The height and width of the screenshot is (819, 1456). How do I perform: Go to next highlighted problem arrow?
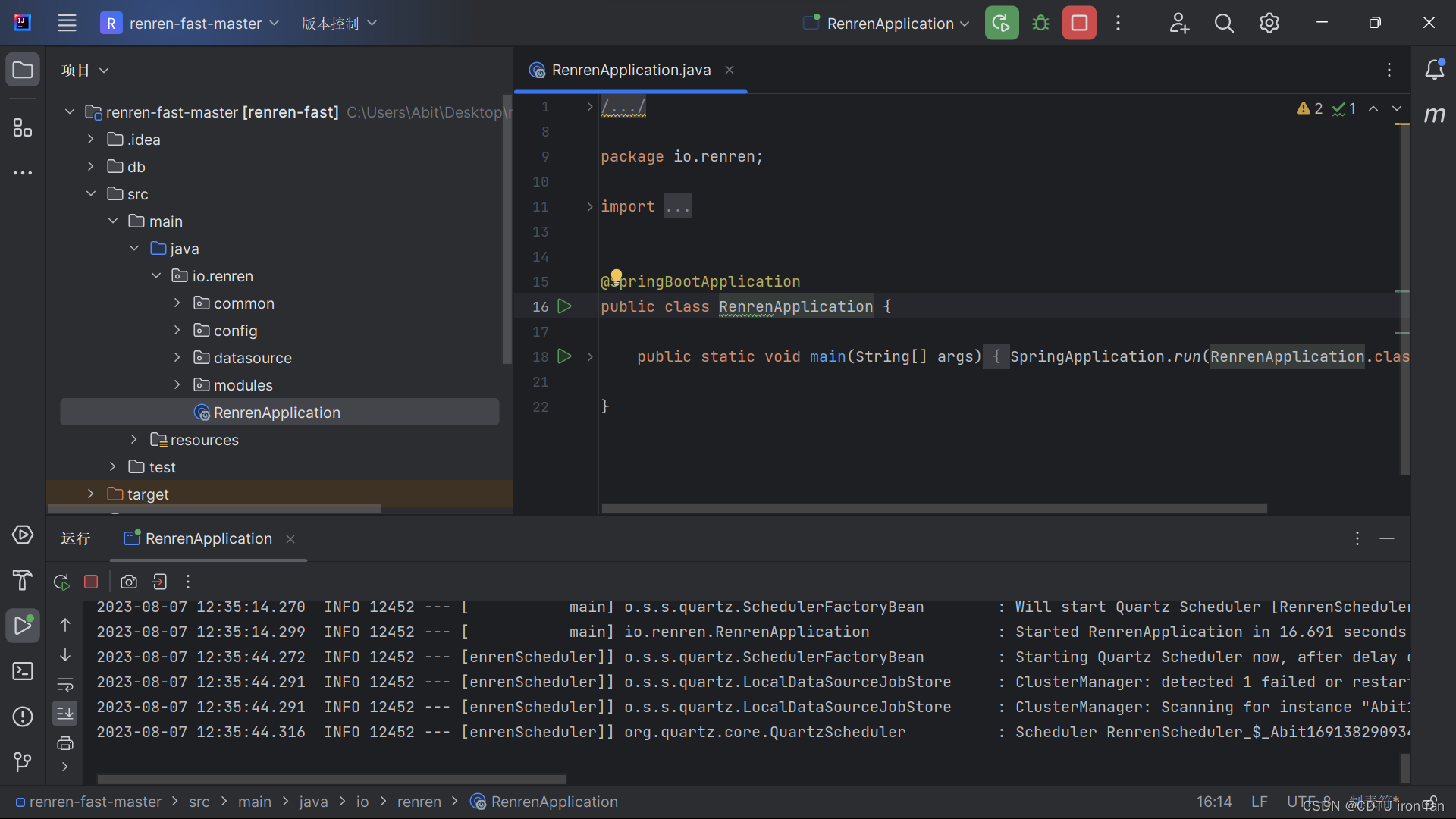[x=1397, y=109]
